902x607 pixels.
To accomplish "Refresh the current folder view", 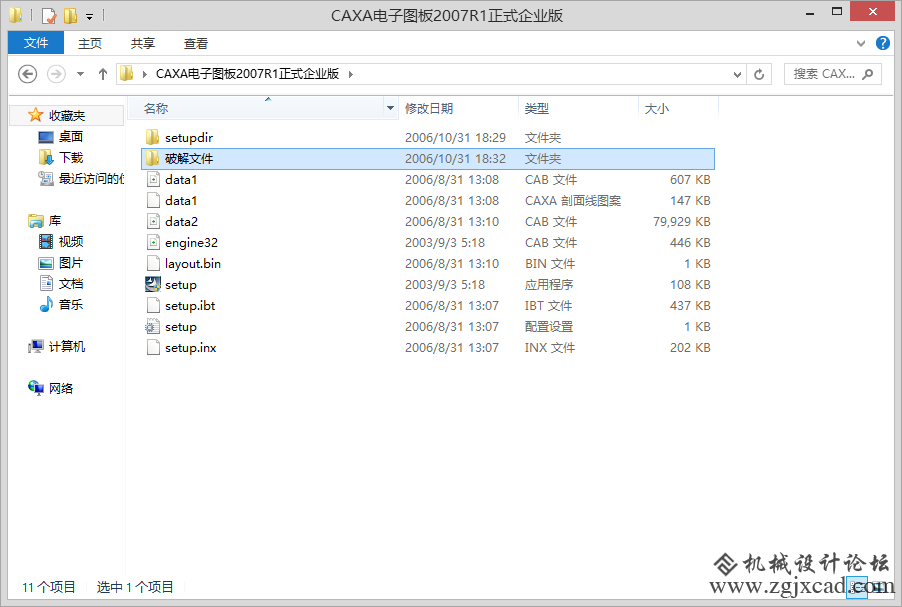I will coord(759,74).
